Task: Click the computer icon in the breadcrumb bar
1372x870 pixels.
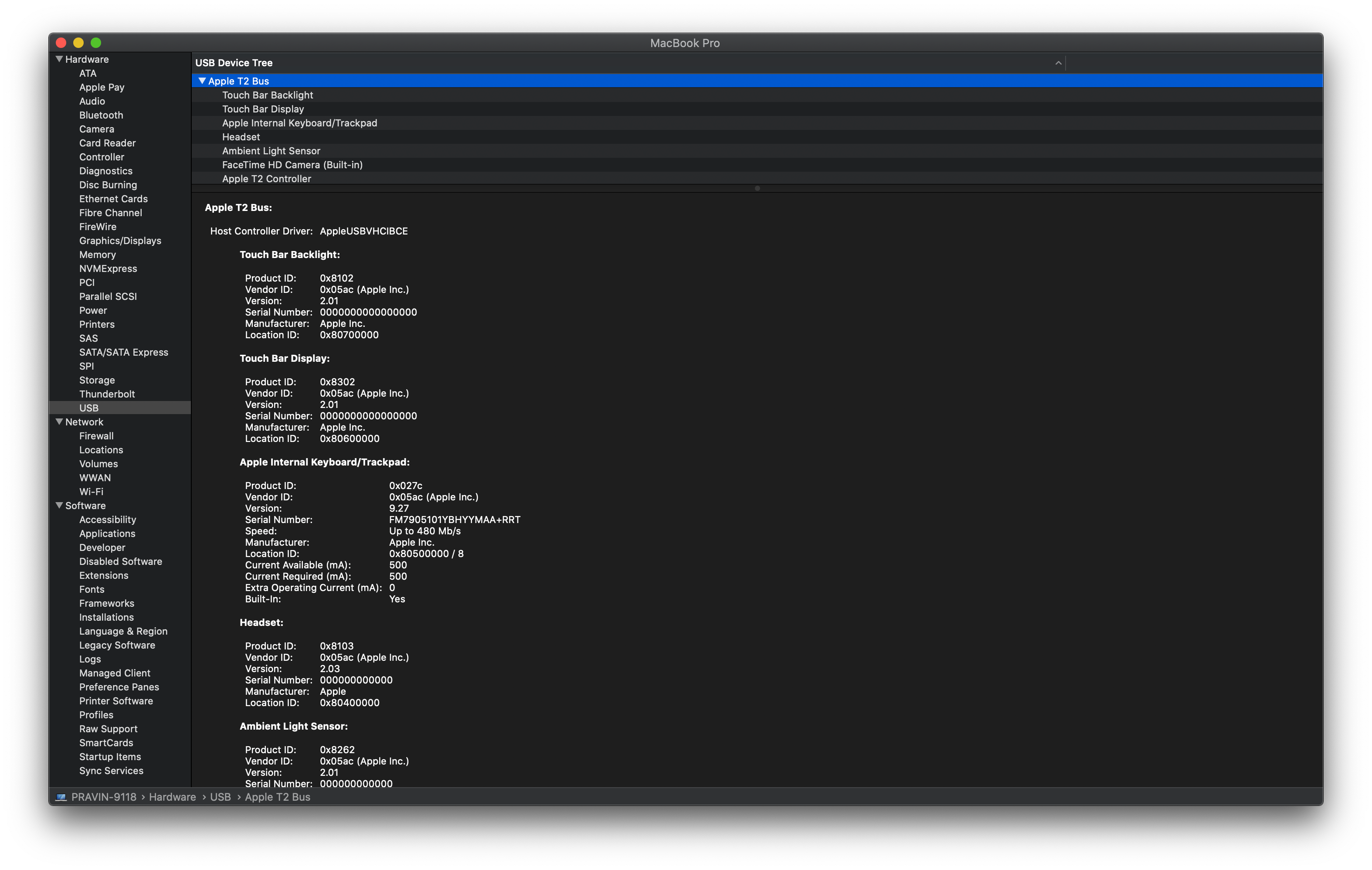Action: coord(61,796)
